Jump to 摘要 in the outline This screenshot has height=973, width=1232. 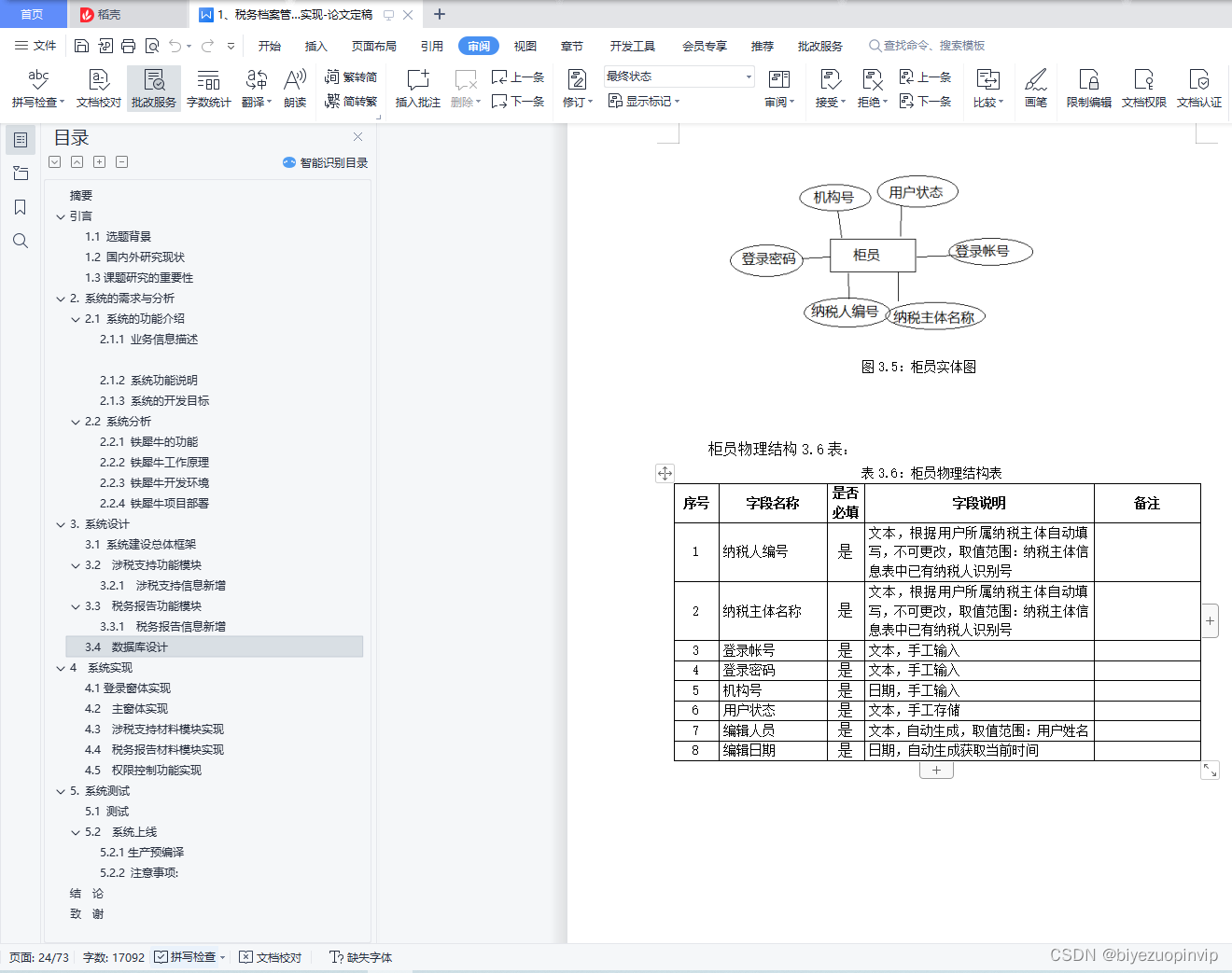[x=81, y=196]
